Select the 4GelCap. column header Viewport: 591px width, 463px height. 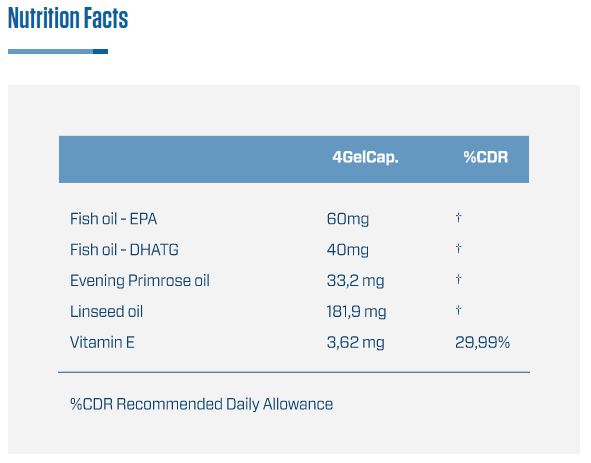coord(365,157)
